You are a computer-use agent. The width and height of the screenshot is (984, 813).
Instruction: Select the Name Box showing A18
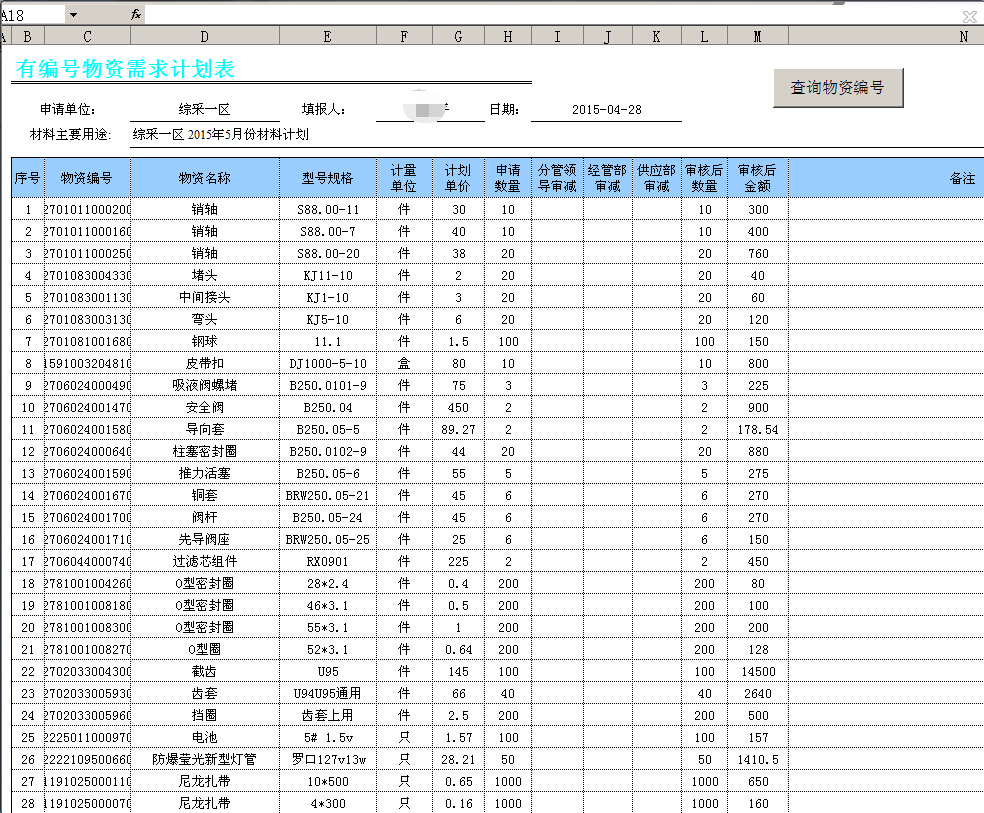30,15
